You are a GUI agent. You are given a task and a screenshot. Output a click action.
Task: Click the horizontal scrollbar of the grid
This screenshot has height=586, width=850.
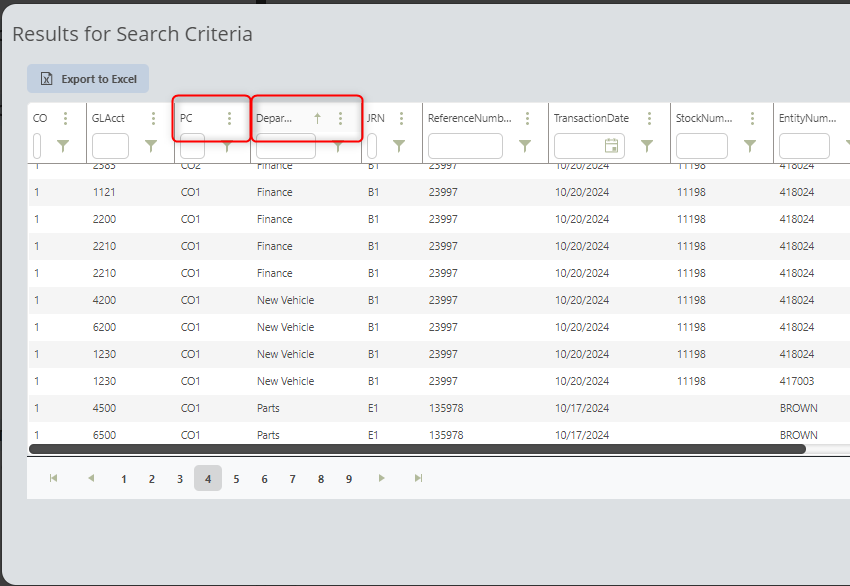click(417, 449)
